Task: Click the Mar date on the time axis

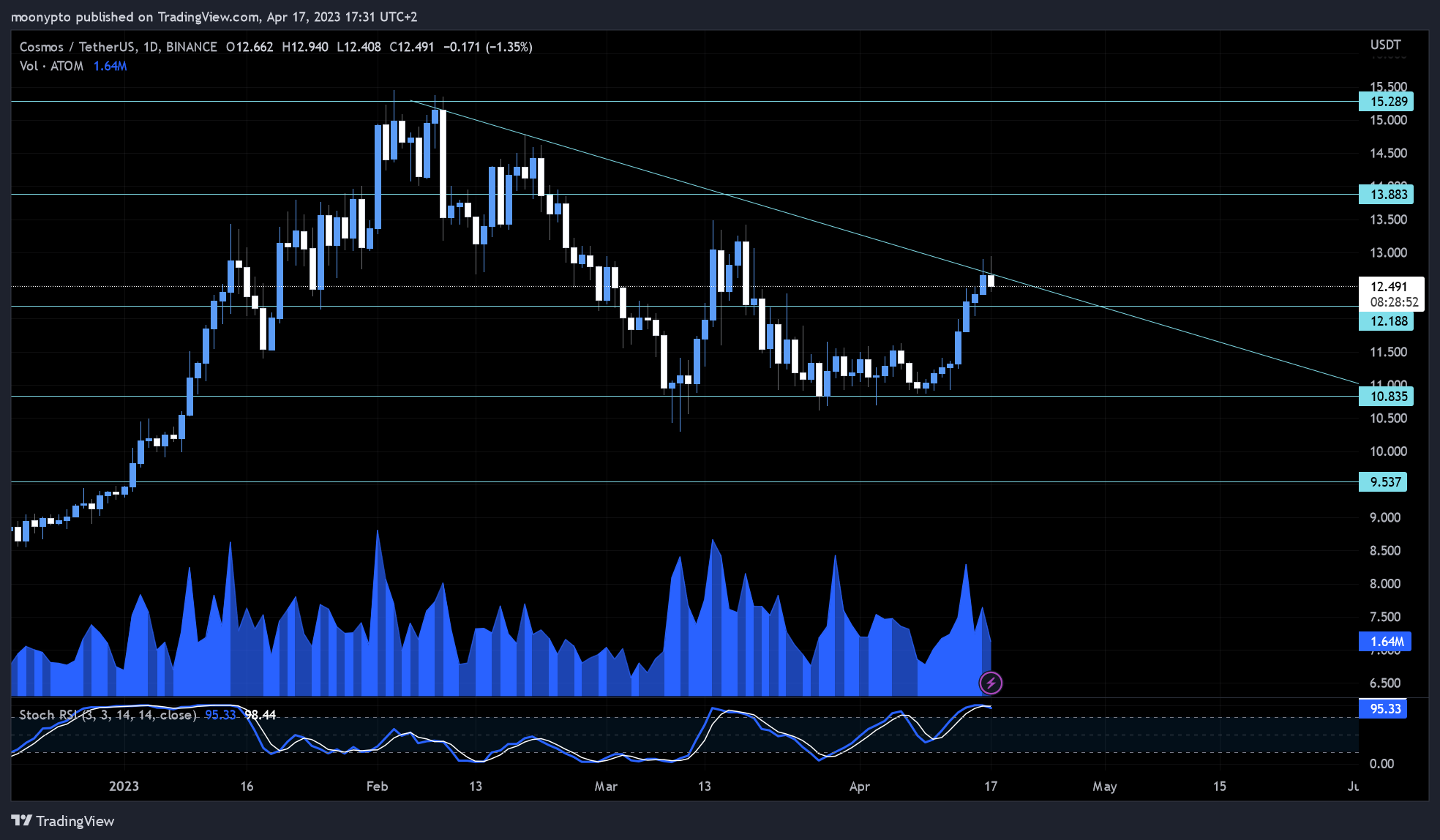Action: [x=606, y=787]
